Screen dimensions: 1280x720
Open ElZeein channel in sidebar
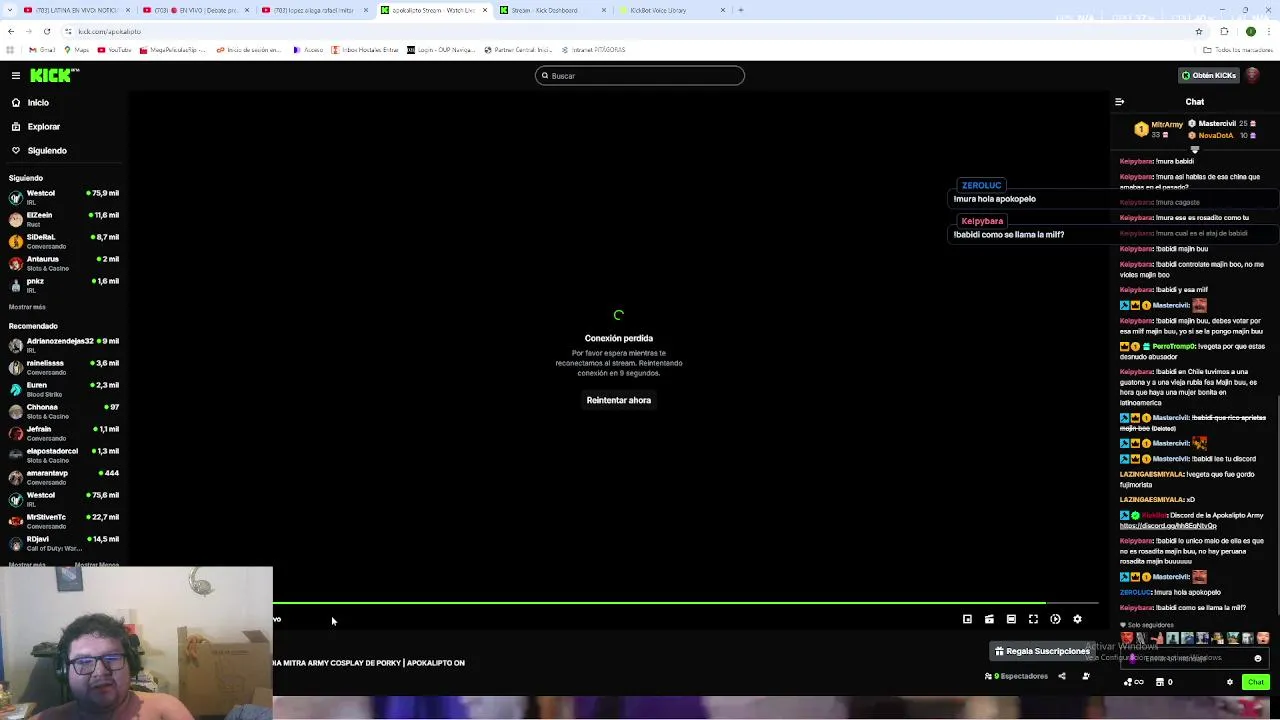[64, 219]
